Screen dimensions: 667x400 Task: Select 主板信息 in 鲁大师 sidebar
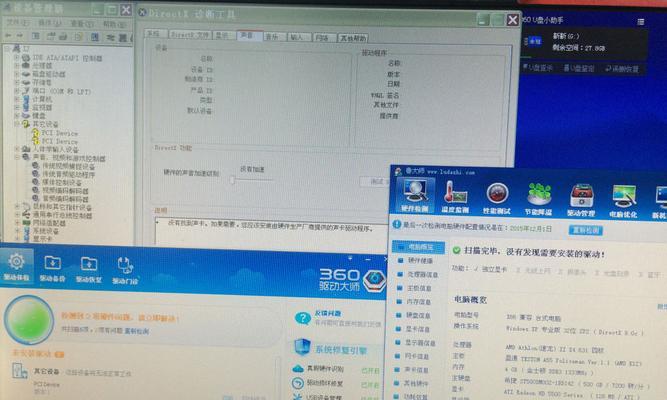click(419, 289)
